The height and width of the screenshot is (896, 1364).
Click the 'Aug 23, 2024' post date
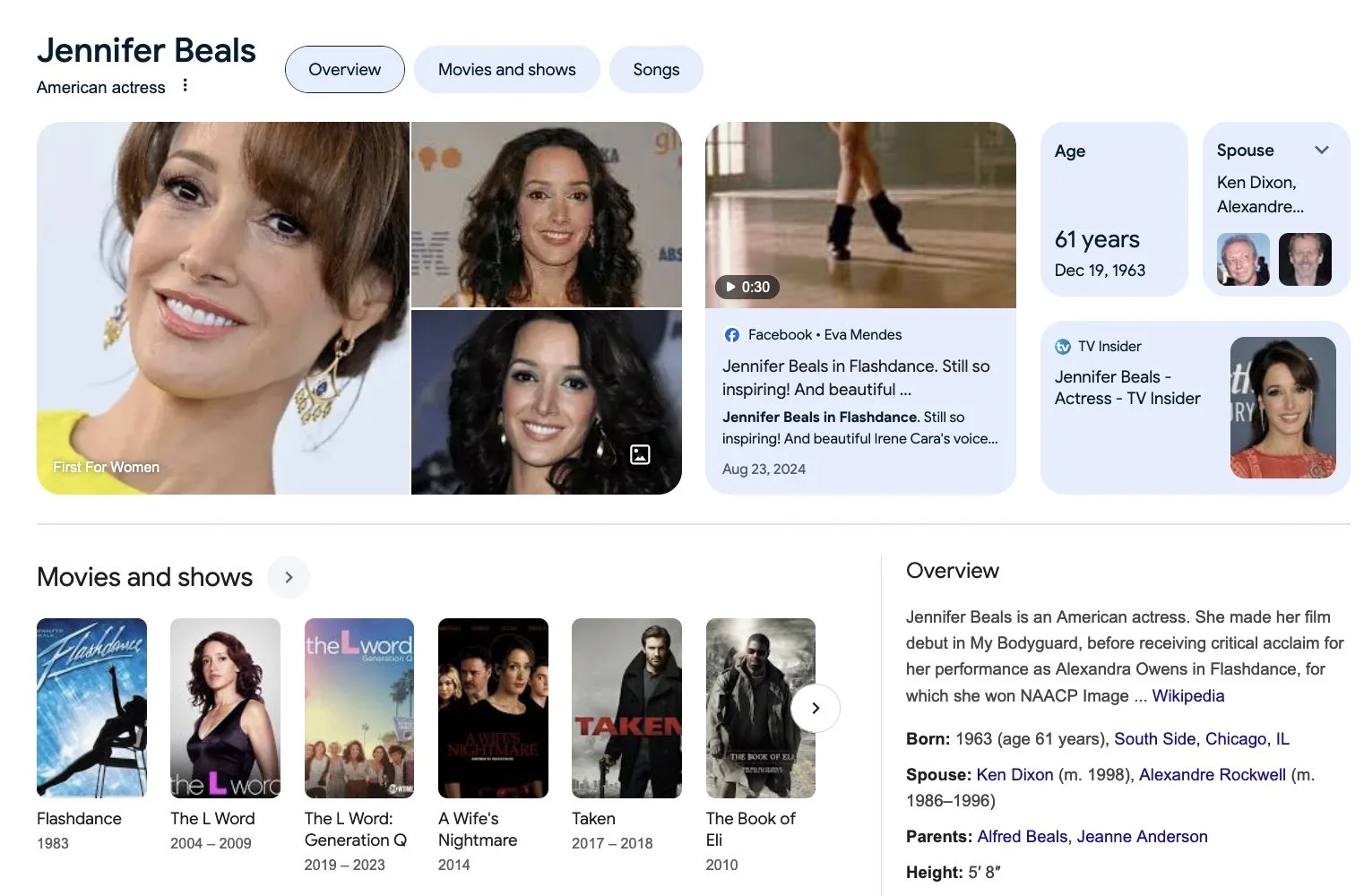764,469
